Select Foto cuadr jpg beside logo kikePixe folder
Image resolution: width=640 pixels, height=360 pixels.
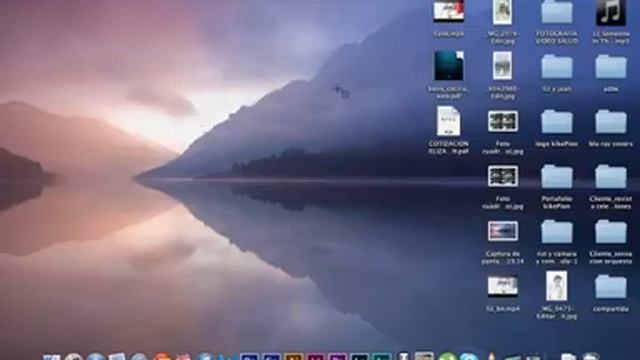(x=503, y=121)
